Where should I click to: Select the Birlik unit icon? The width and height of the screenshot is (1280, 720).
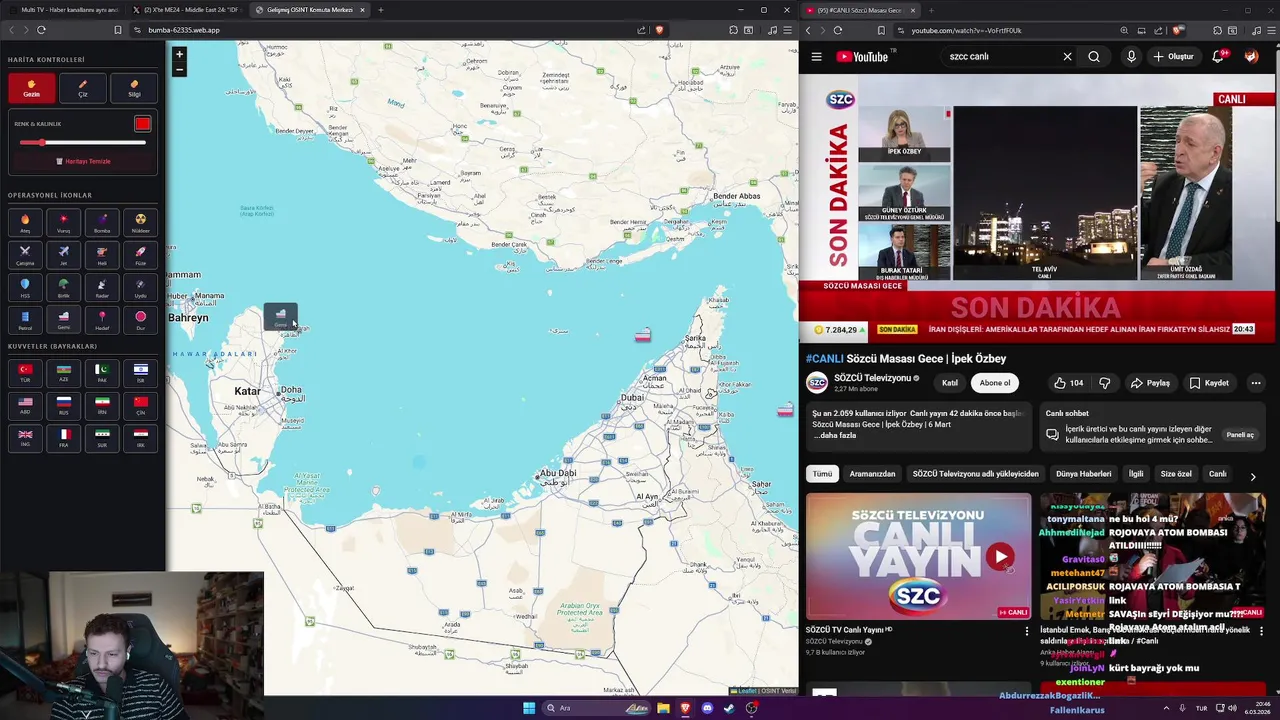click(x=64, y=288)
